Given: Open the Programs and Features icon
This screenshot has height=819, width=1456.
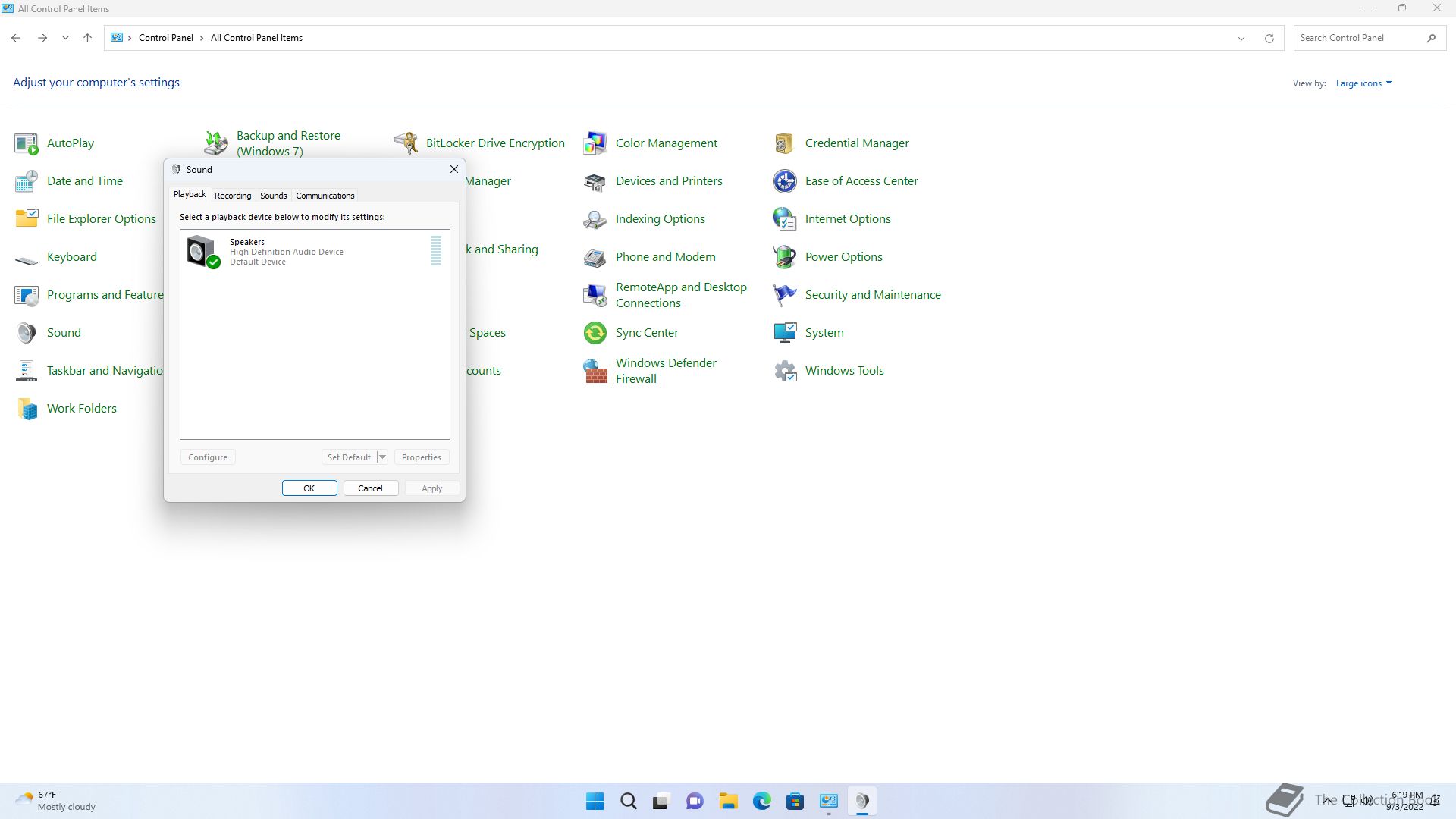Looking at the screenshot, I should pos(27,295).
